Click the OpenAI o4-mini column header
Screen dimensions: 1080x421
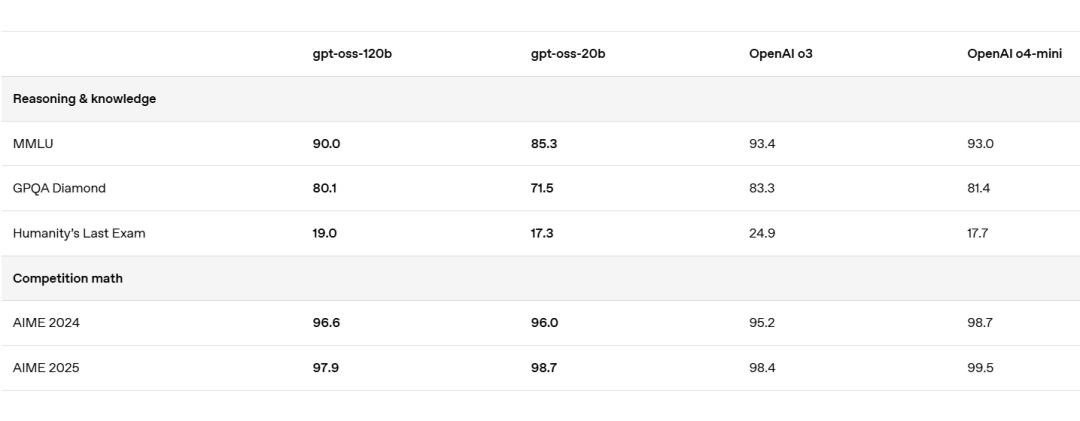(1014, 54)
